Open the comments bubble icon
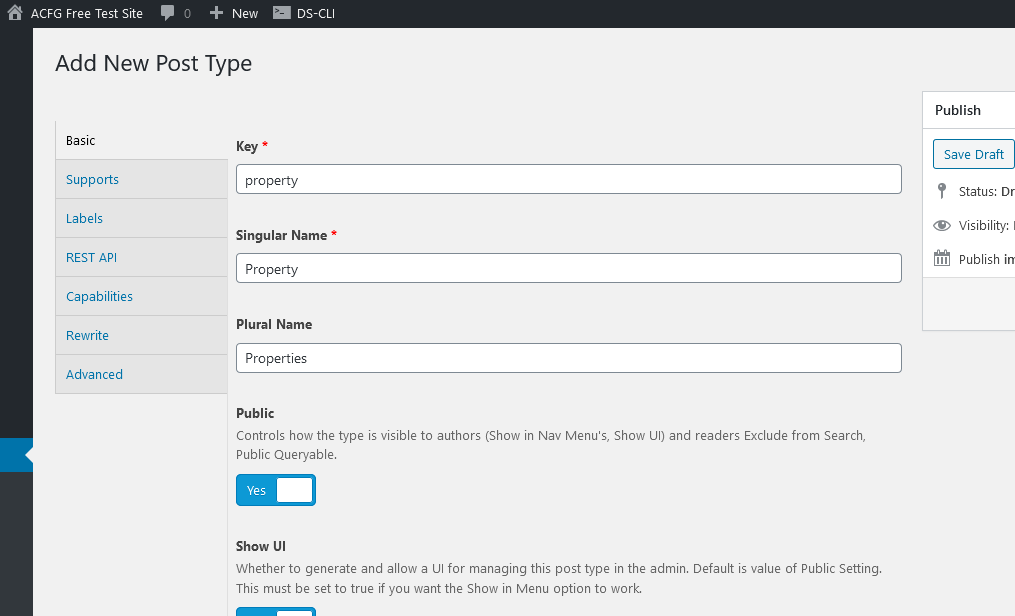 pos(167,13)
